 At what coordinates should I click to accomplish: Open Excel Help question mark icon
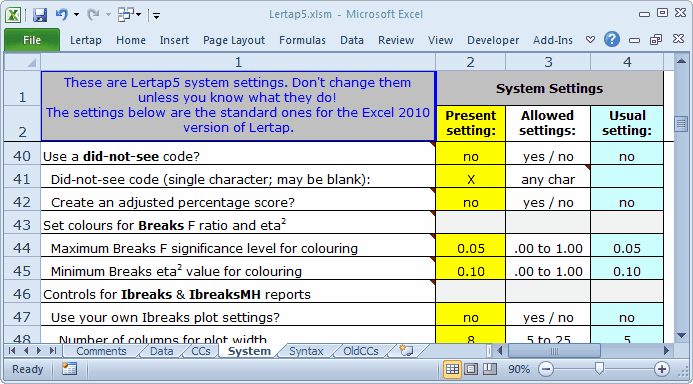(612, 39)
